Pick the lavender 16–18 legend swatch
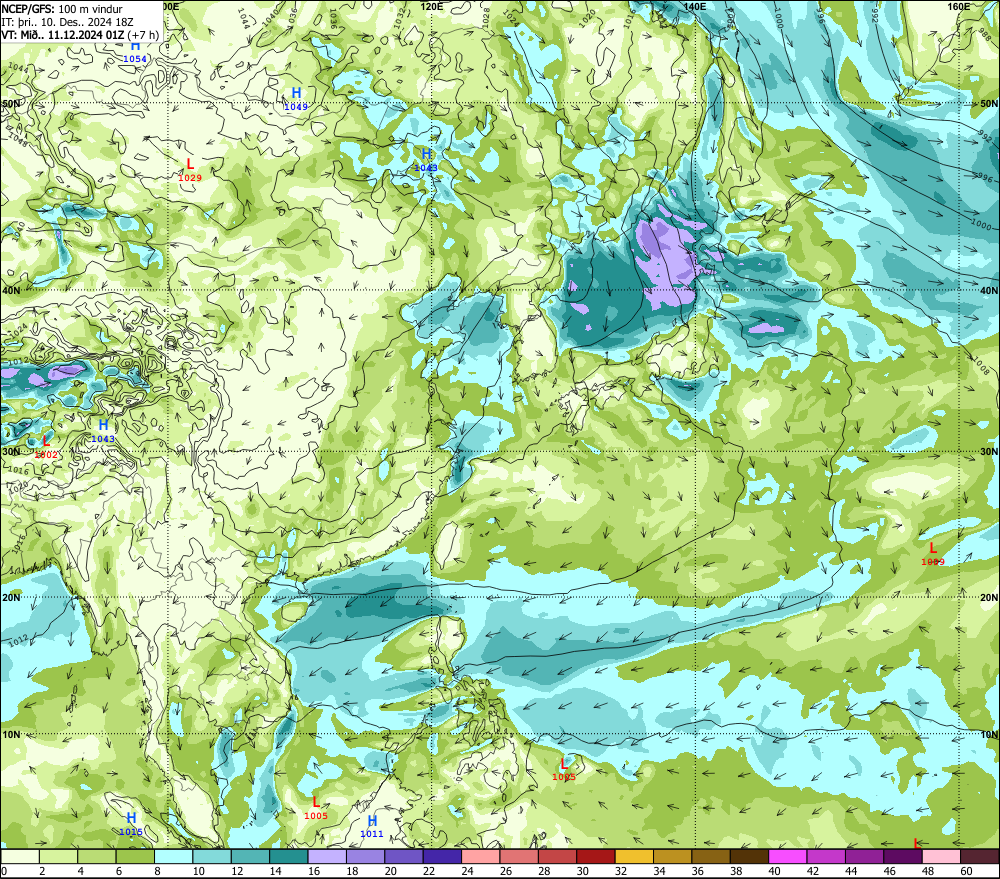Screen dimensions: 1000x879 (x=327, y=856)
